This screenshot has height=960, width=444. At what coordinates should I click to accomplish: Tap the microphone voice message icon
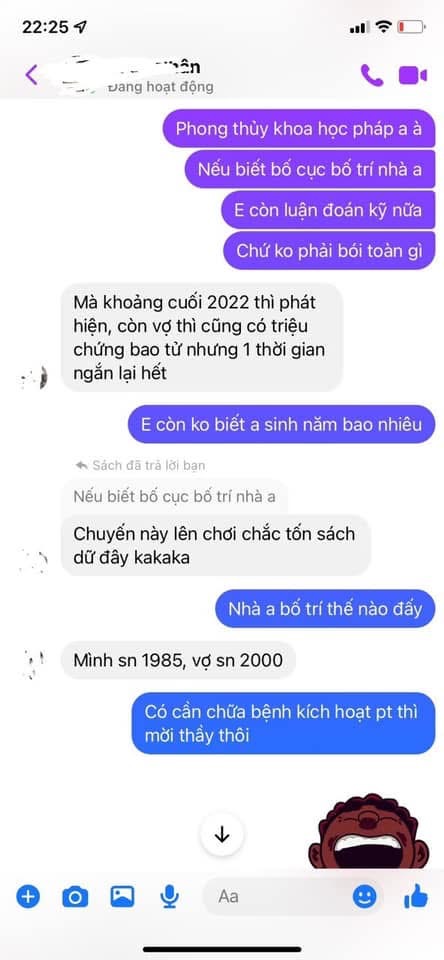click(x=169, y=897)
